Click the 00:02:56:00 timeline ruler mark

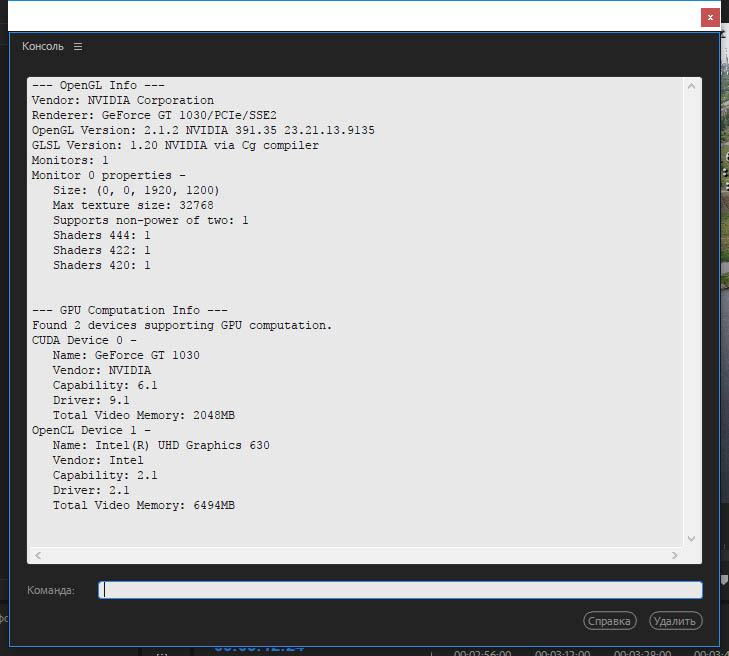tap(483, 653)
